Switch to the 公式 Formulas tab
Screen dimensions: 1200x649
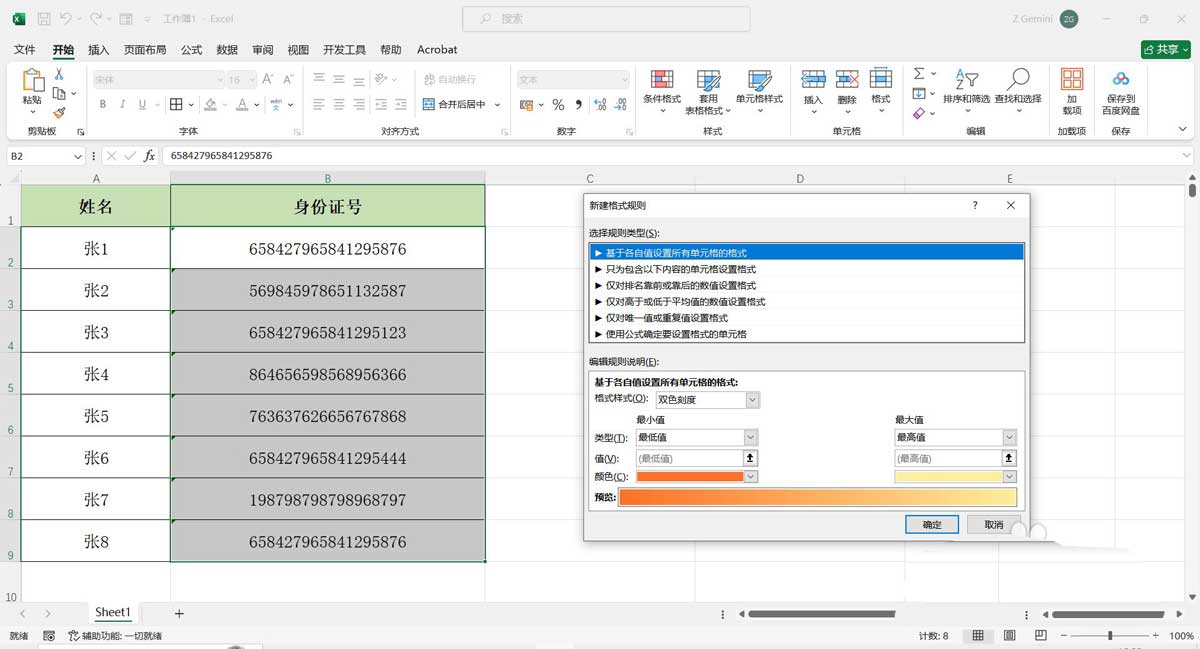click(191, 49)
